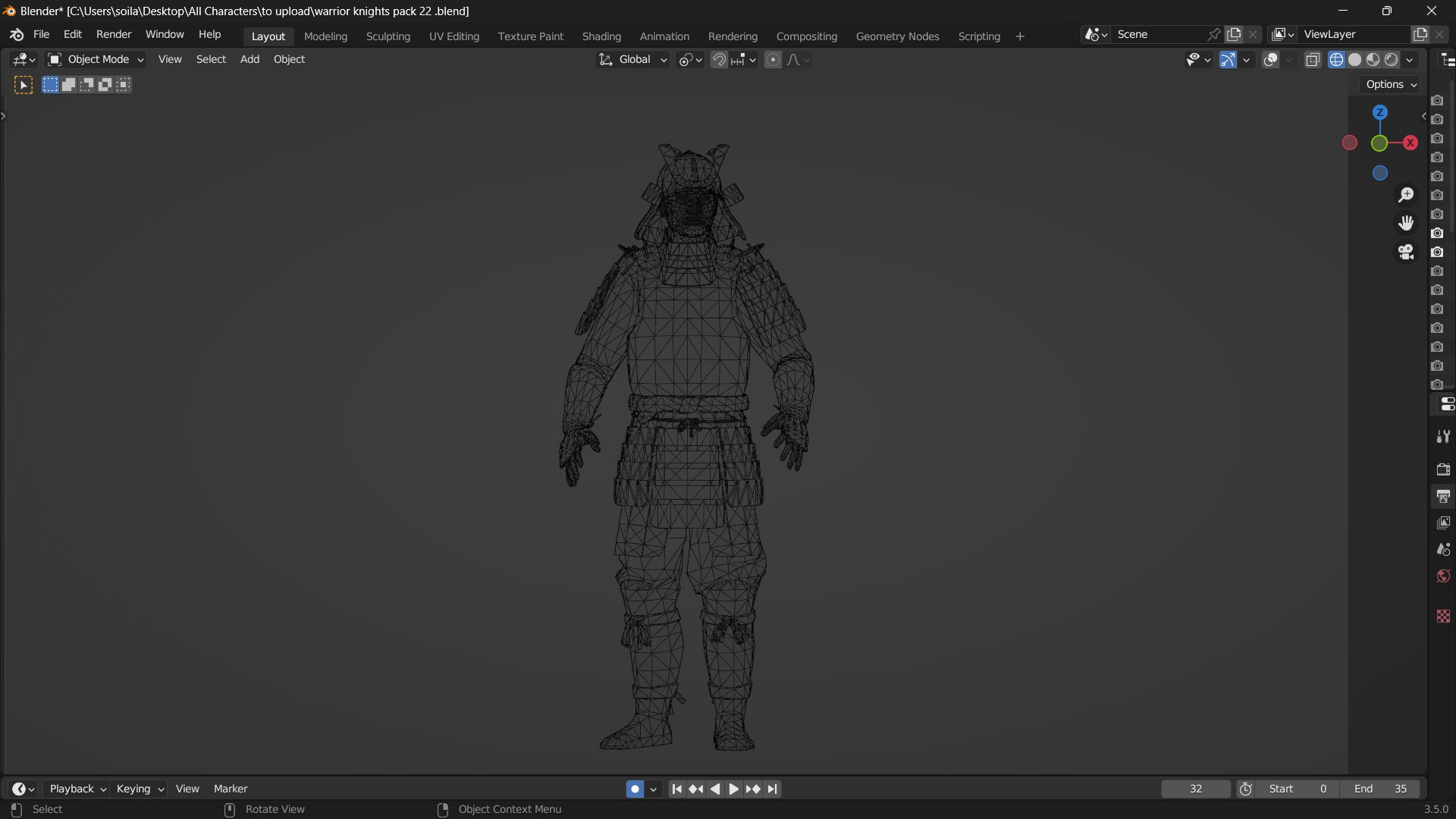Open Tool properties tab (wrench and screwdriver)
Screen dimensions: 1456x819
1443,436
